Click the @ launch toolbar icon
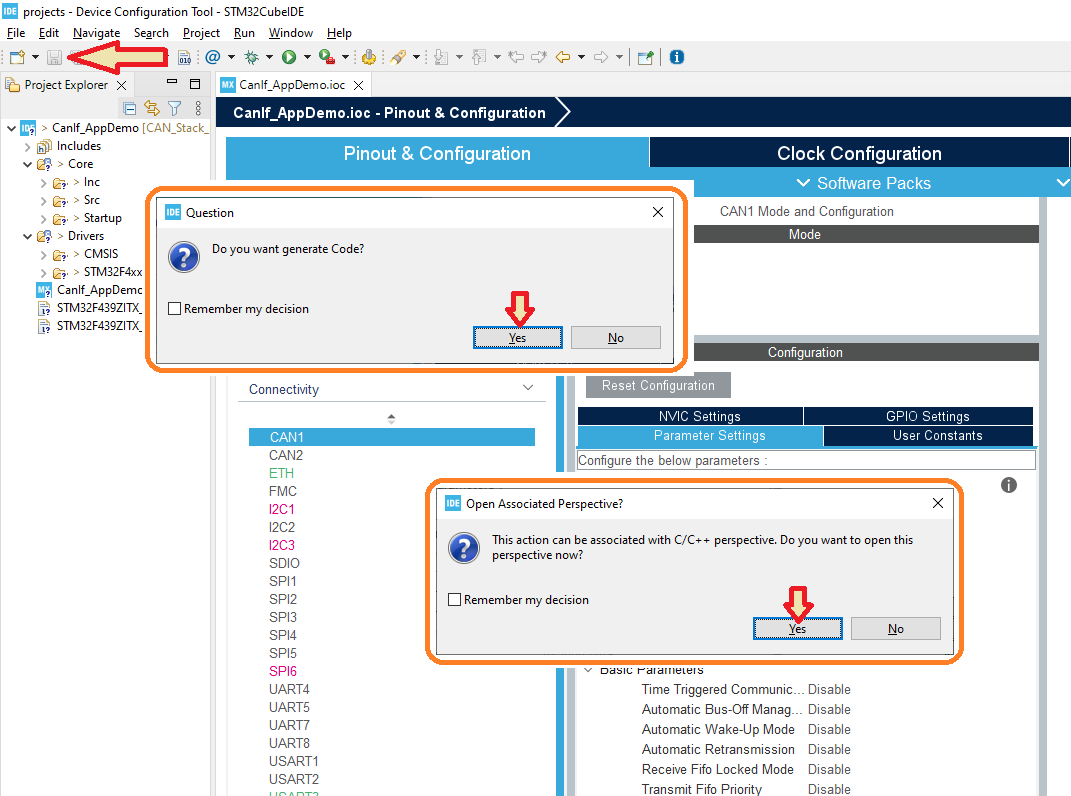 212,57
